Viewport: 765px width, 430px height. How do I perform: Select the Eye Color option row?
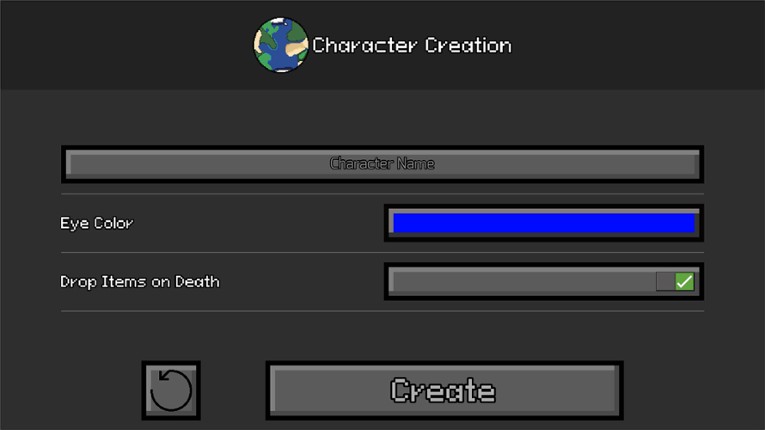click(x=382, y=223)
